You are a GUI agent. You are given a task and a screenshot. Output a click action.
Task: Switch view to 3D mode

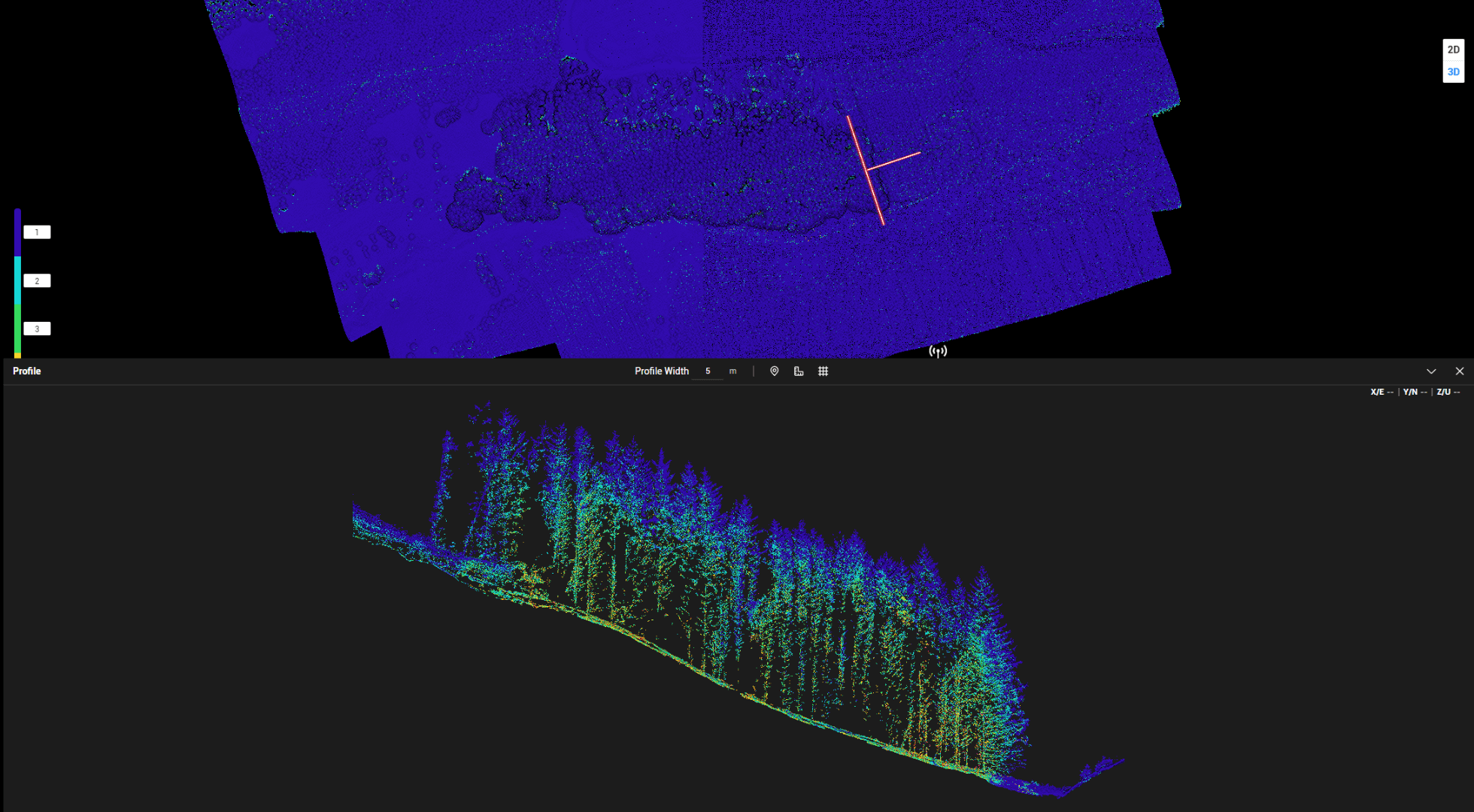[x=1453, y=72]
